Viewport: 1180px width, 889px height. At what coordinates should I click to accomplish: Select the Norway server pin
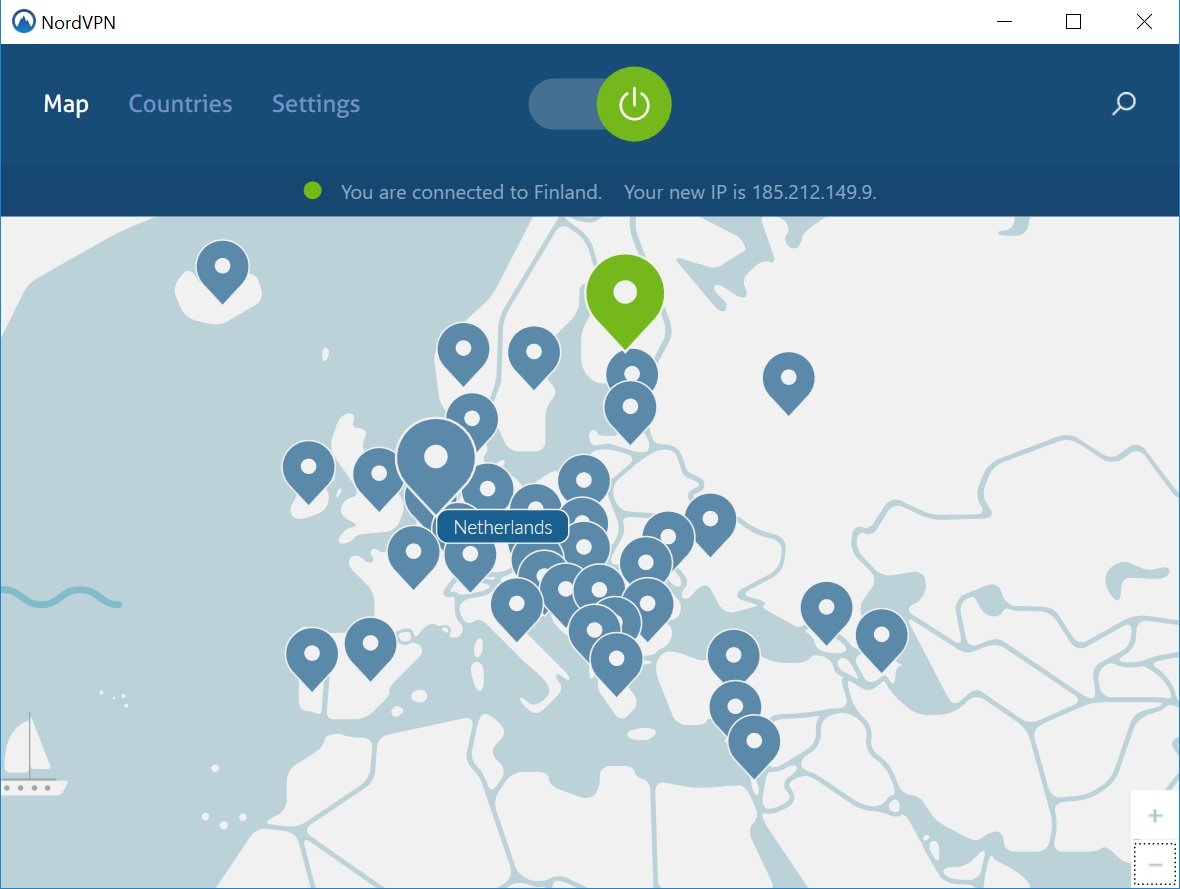point(463,353)
